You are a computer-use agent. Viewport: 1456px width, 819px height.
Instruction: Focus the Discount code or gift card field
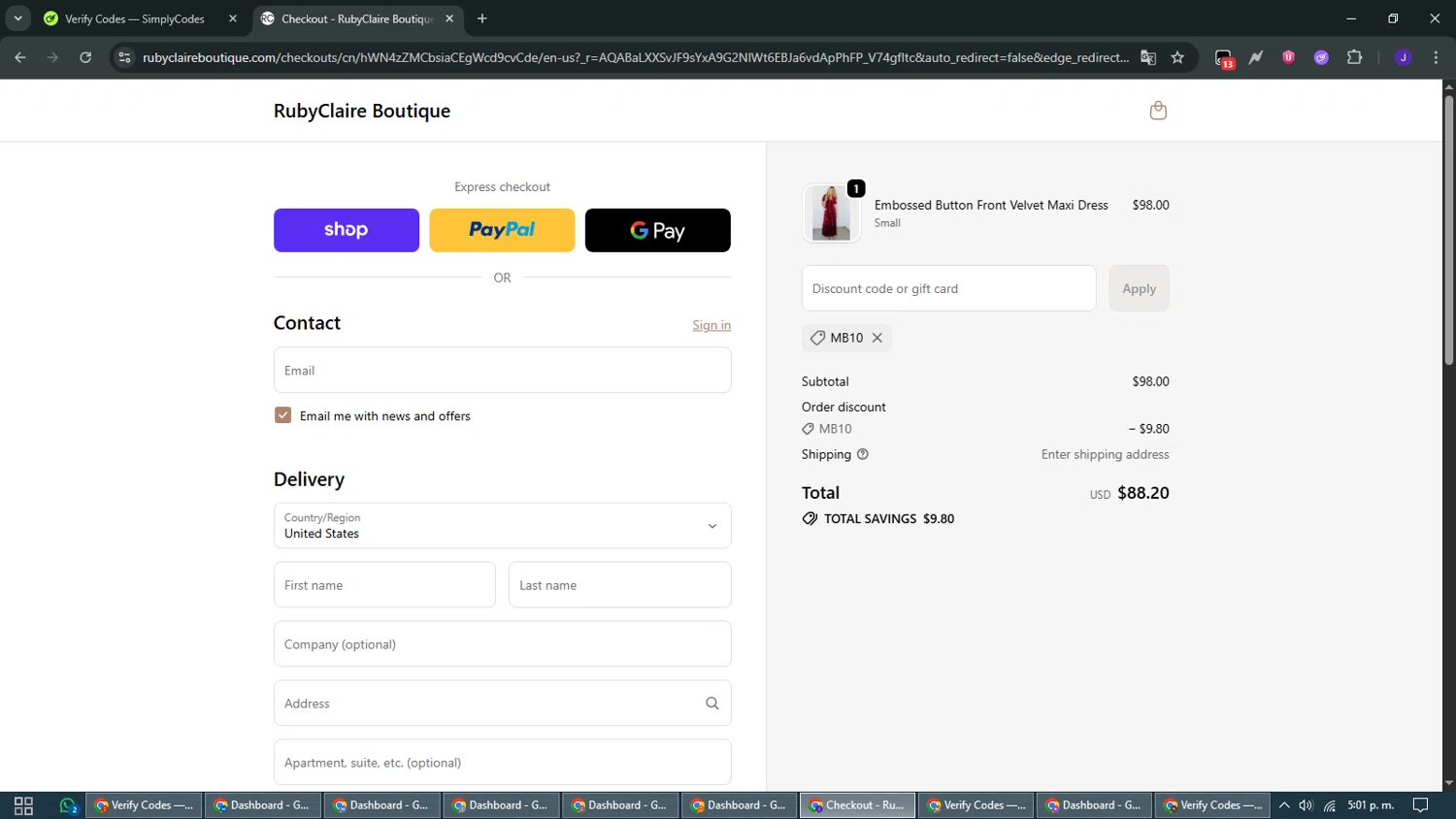pyautogui.click(x=949, y=288)
